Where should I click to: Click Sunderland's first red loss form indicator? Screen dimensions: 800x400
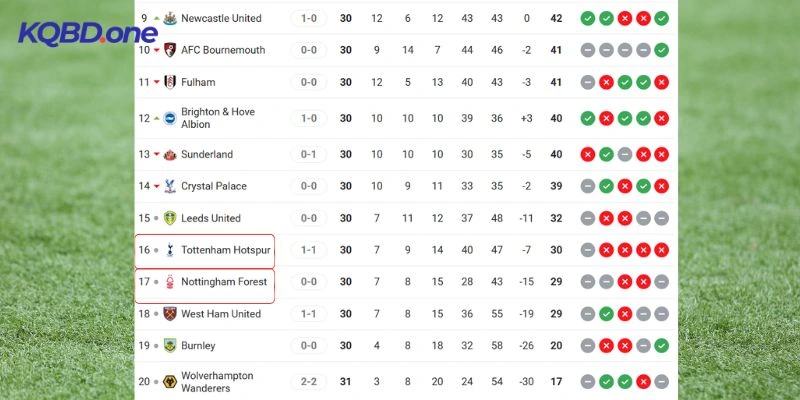(x=587, y=154)
